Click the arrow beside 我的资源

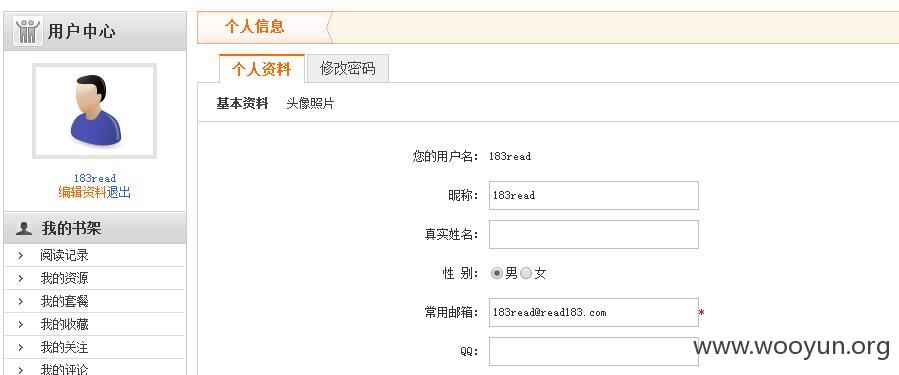coord(21,279)
